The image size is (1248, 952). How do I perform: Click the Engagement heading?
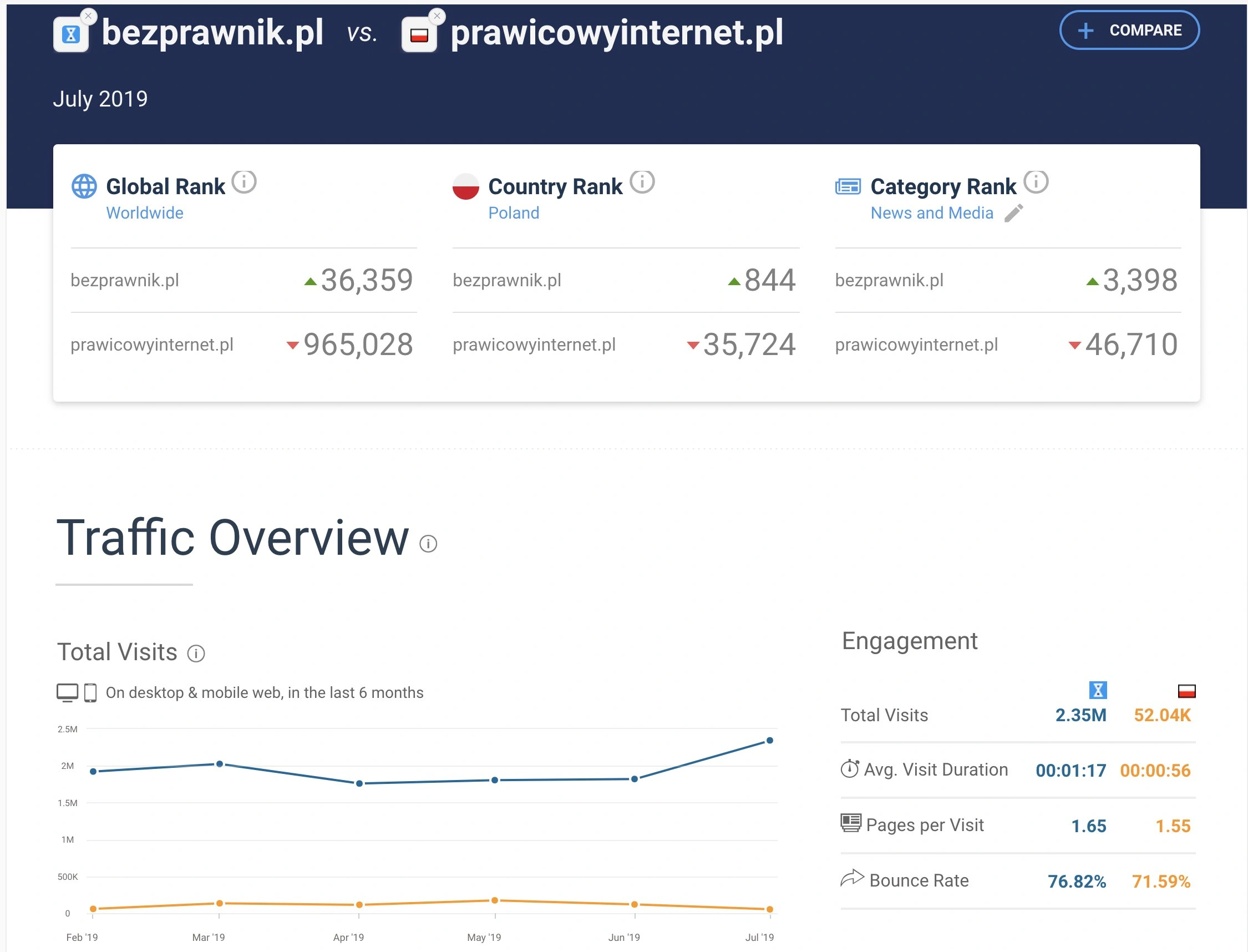click(909, 641)
